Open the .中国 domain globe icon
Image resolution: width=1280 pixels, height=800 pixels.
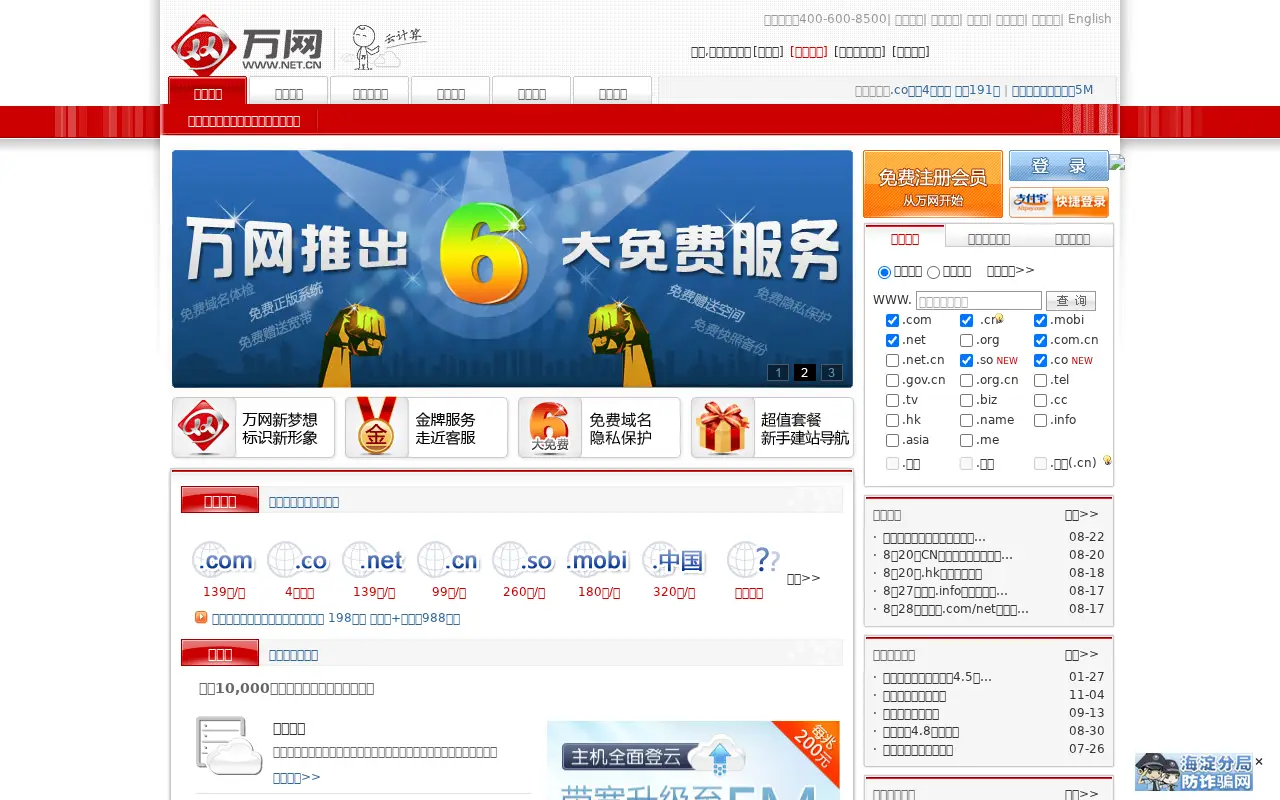pos(673,560)
